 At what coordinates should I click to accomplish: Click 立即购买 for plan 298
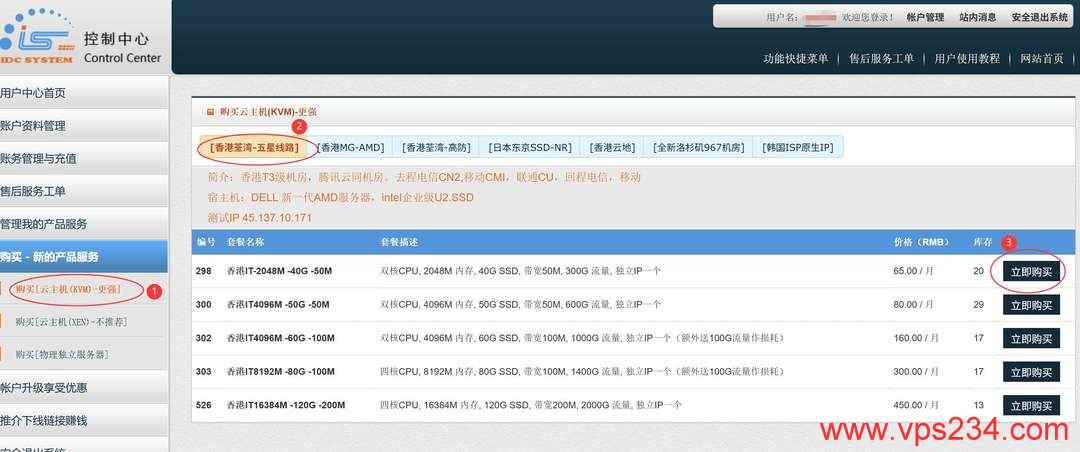pyautogui.click(x=1031, y=271)
